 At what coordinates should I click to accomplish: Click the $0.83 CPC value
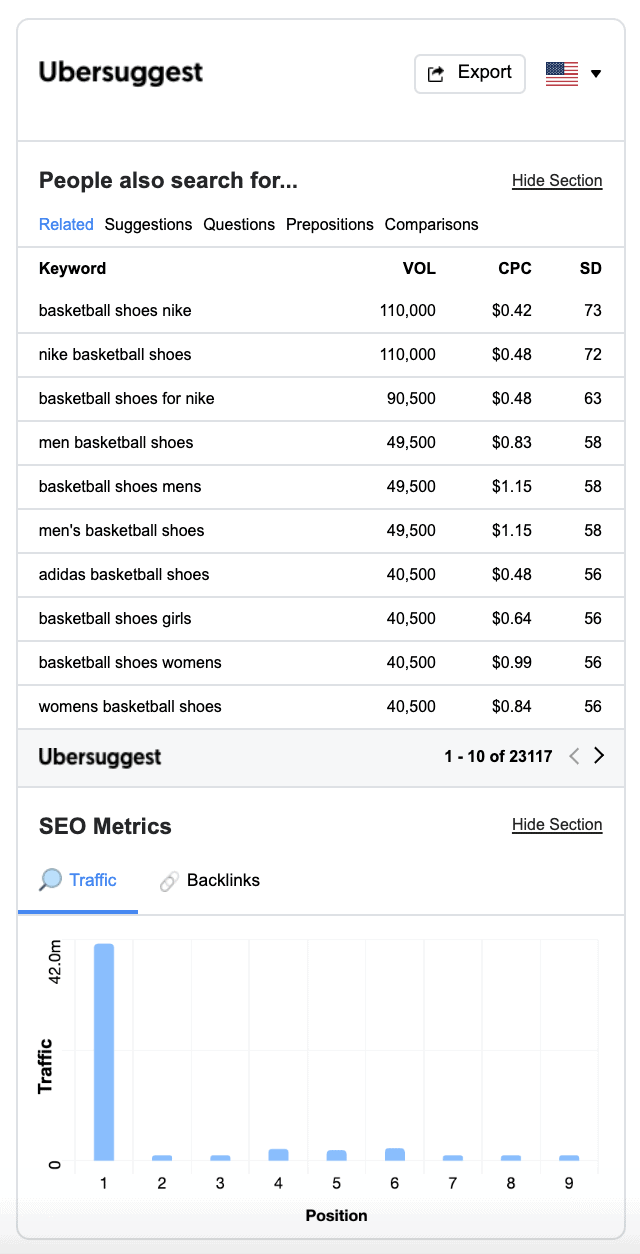tap(512, 443)
